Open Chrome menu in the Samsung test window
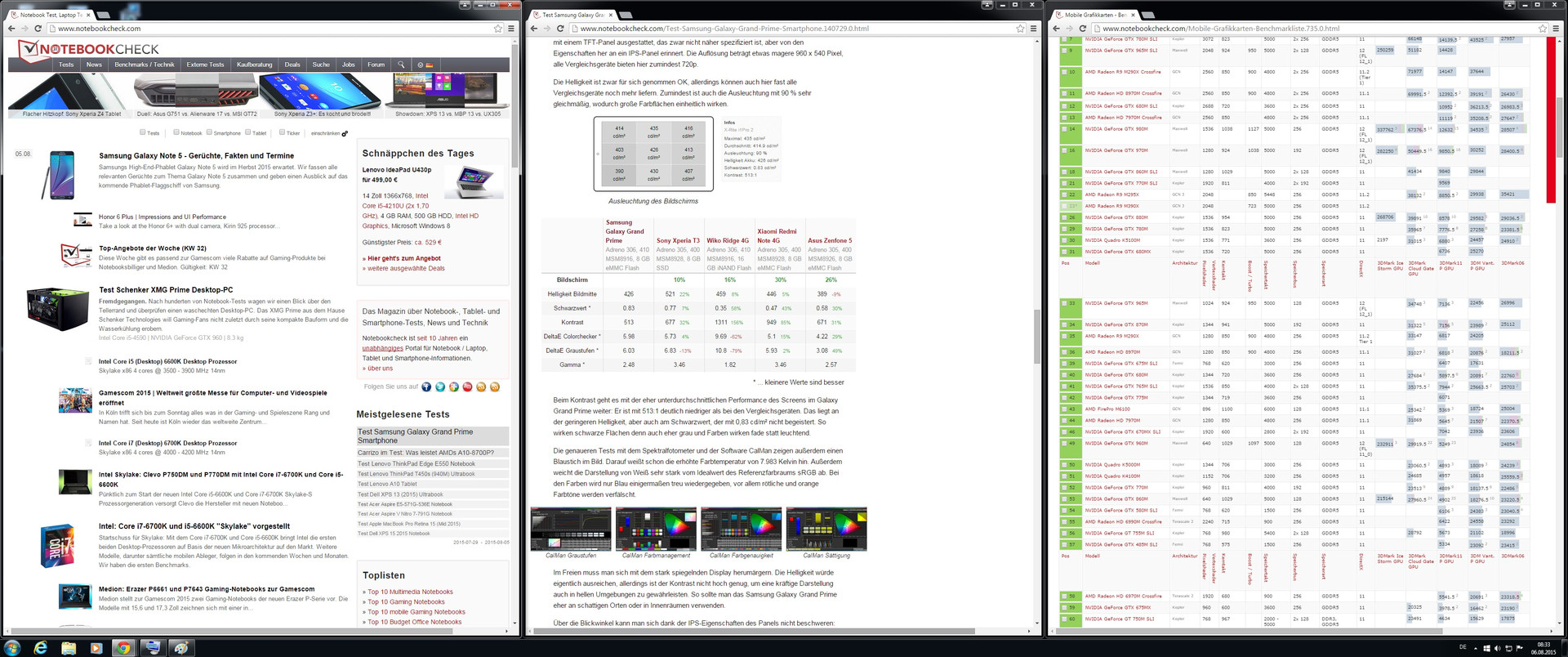The image size is (1568, 657). point(1034,29)
